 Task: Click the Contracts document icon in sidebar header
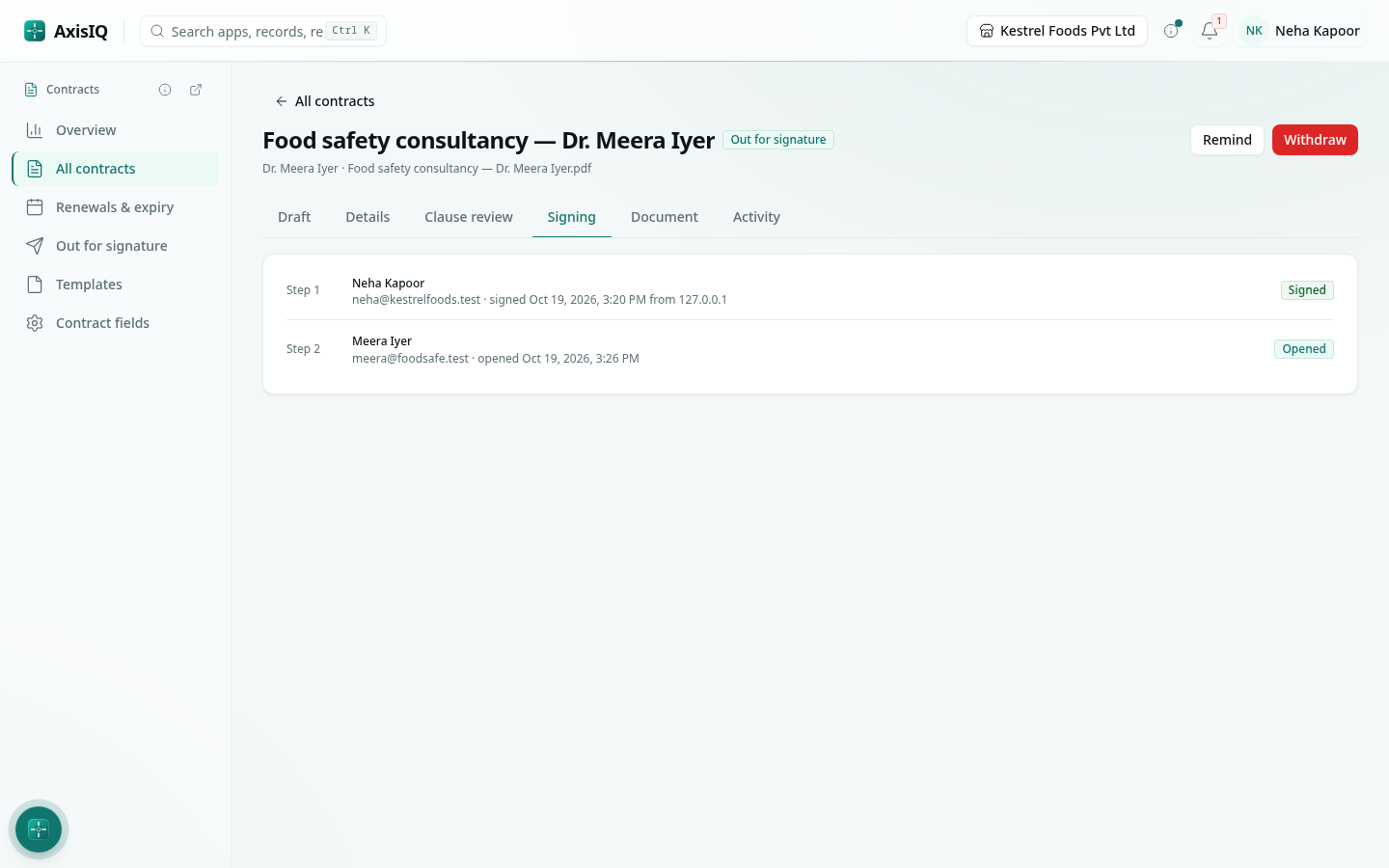[31, 90]
